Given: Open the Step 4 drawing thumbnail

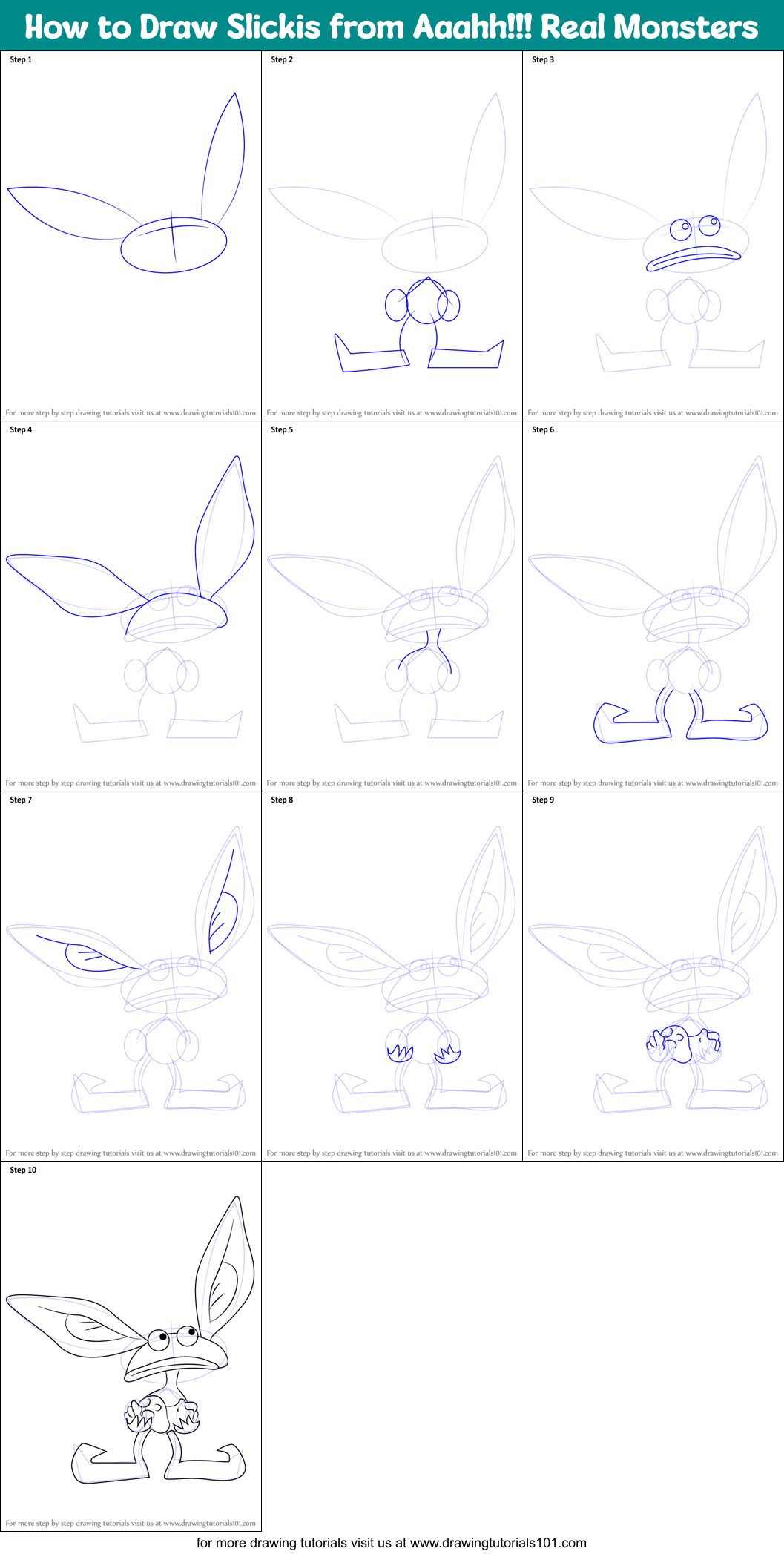Looking at the screenshot, I should coord(131,606).
